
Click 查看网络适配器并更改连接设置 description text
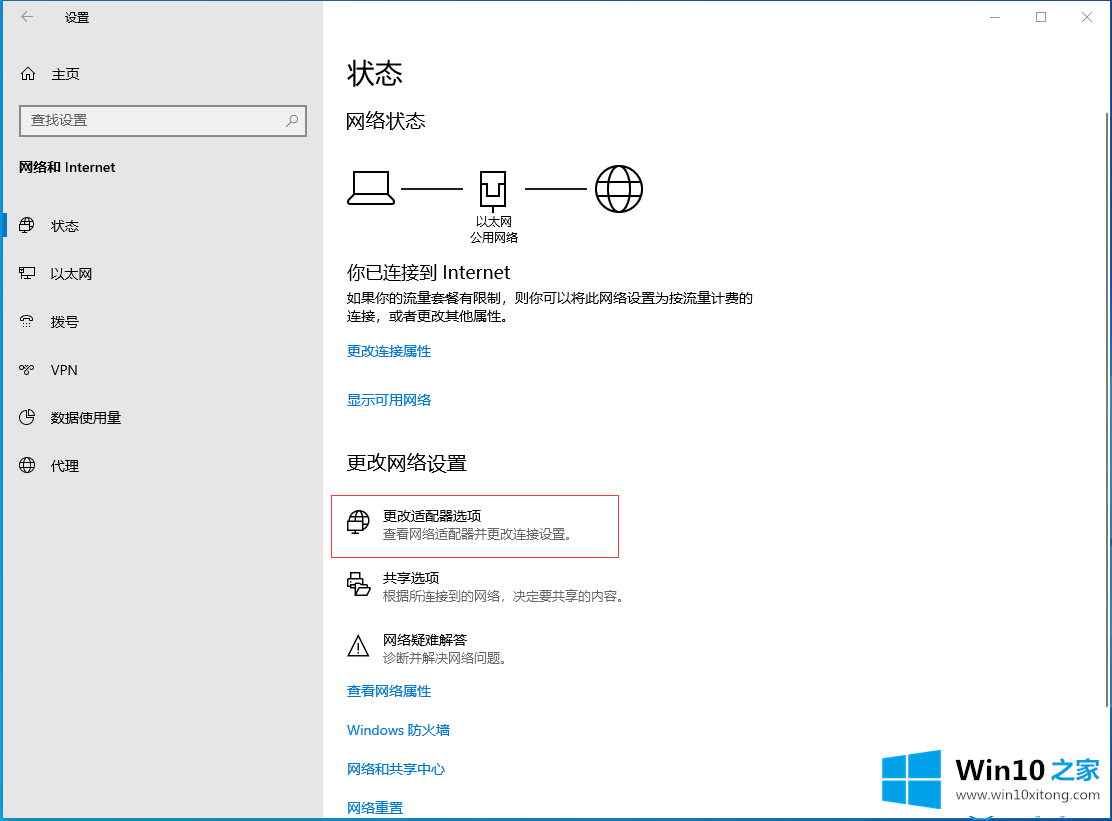pos(477,535)
